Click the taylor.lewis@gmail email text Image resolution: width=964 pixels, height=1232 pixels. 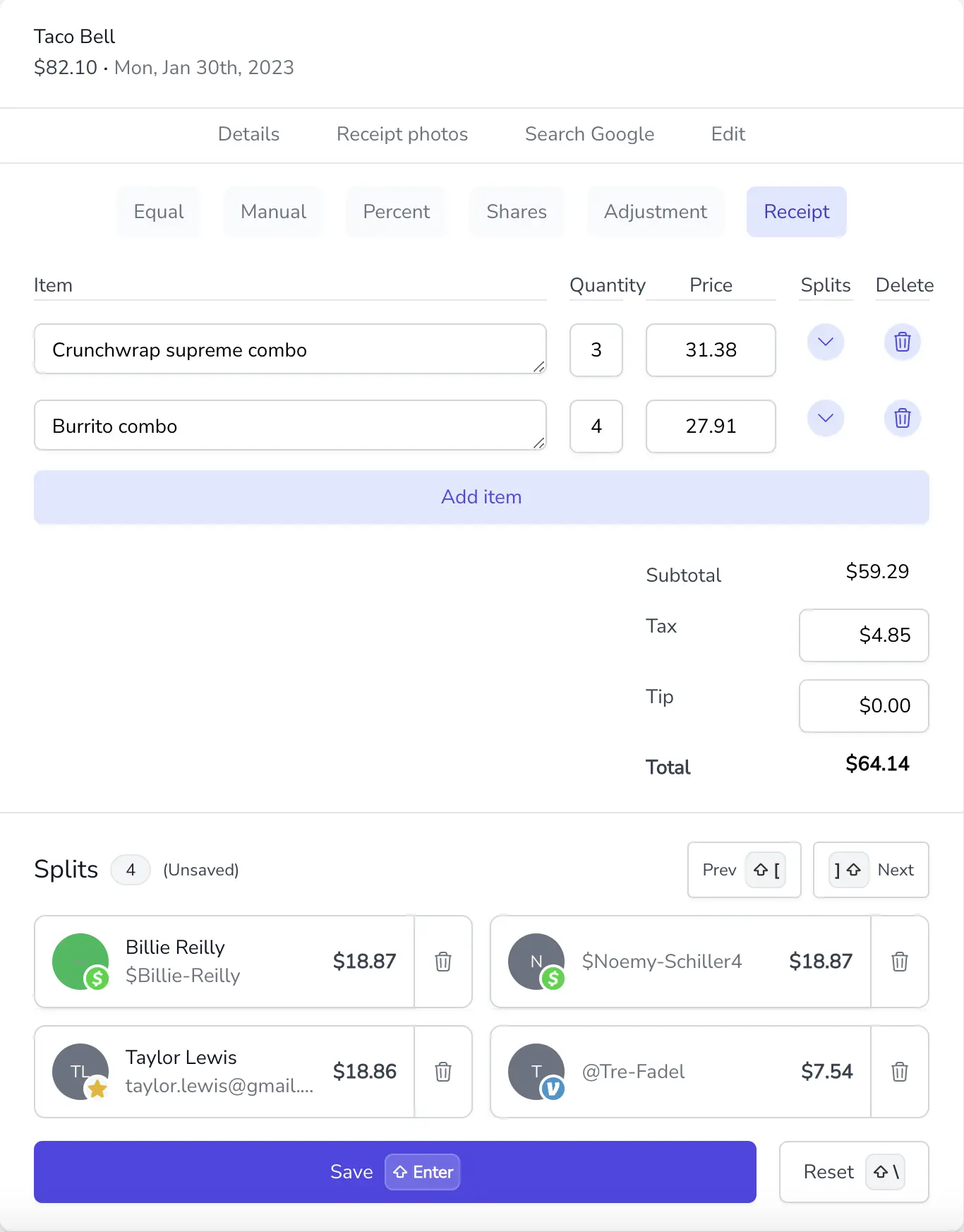(219, 1086)
